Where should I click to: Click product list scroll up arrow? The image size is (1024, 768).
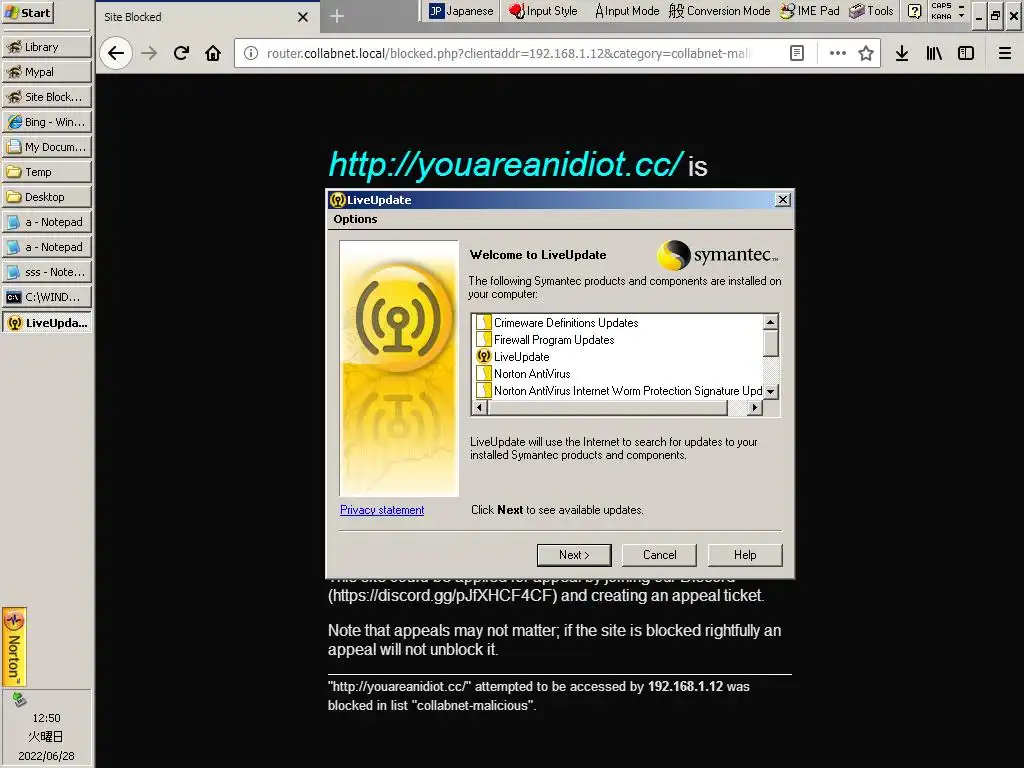pyautogui.click(x=771, y=322)
